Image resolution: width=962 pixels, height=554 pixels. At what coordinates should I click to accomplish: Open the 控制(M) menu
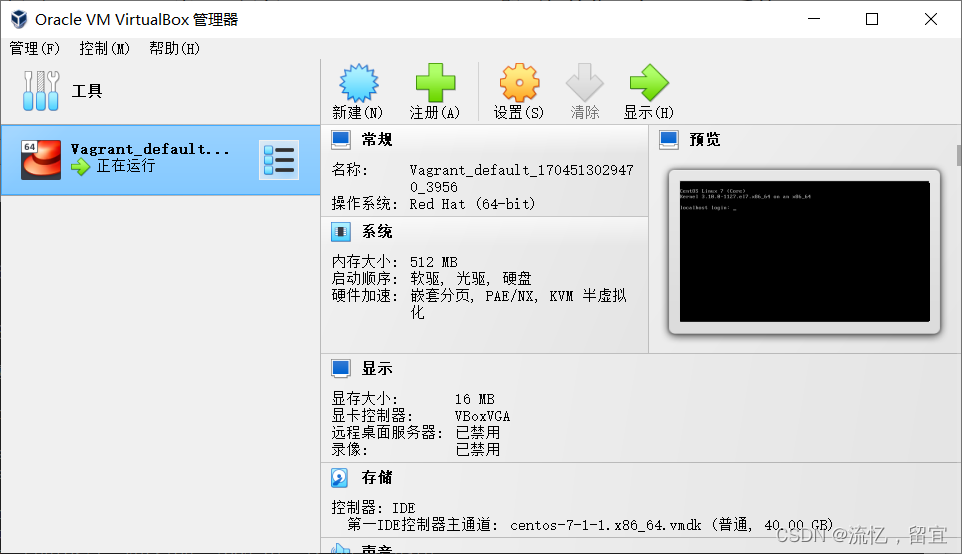coord(104,48)
